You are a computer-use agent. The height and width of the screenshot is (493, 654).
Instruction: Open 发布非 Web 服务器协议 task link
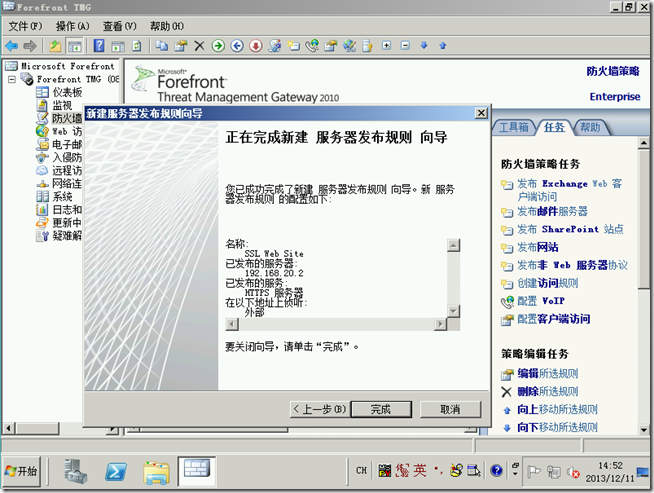(x=572, y=265)
